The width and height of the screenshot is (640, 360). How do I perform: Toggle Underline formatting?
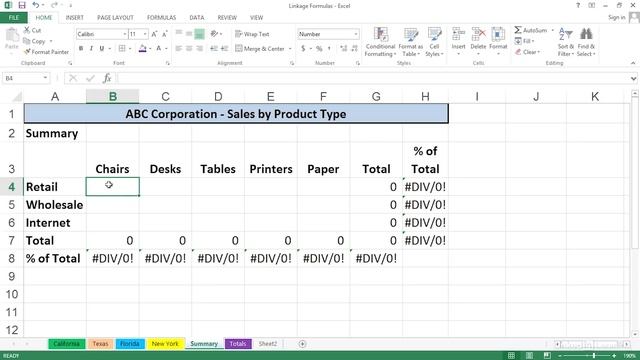point(102,49)
